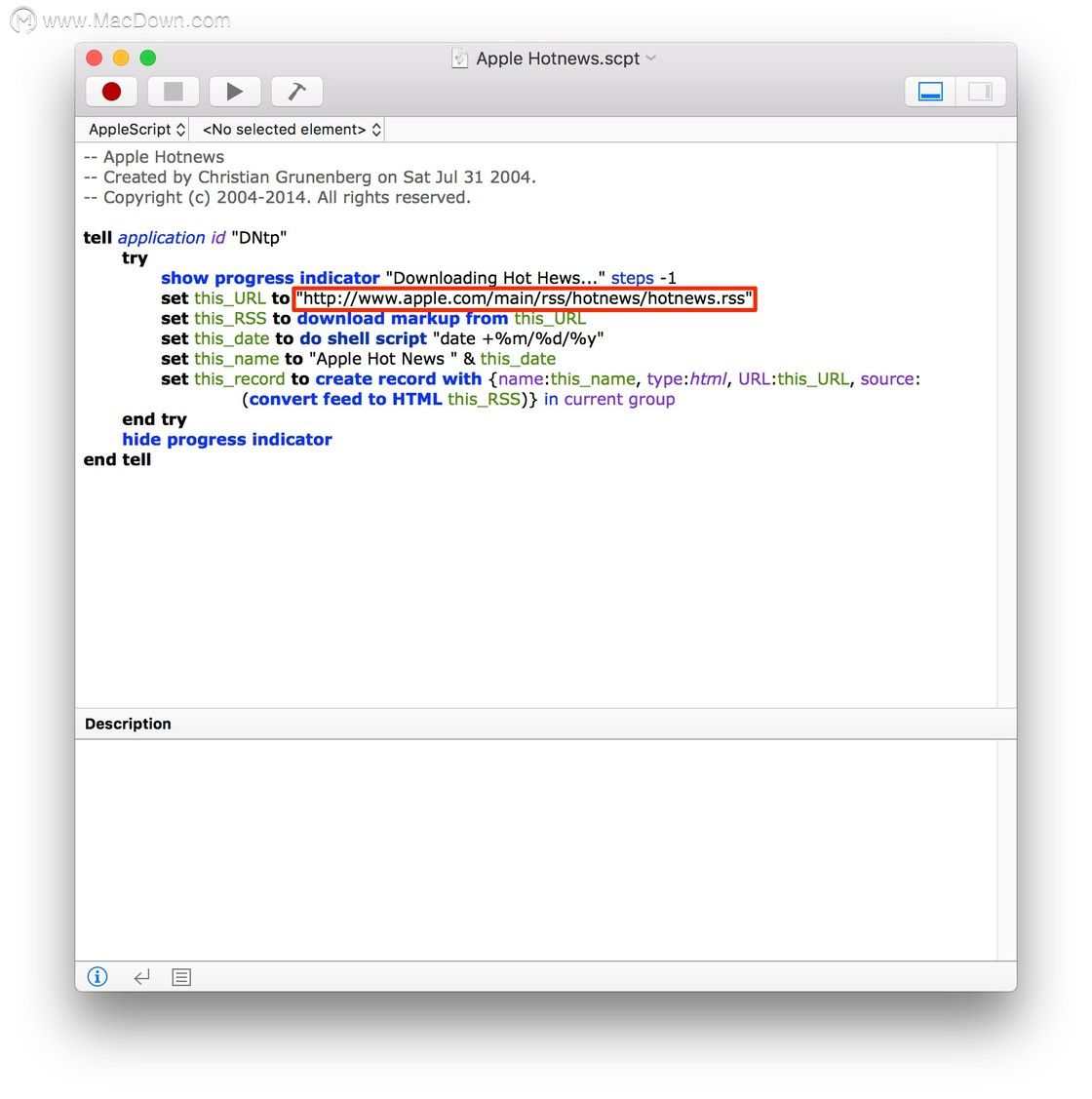
Task: Run the script with the play button
Action: [235, 92]
